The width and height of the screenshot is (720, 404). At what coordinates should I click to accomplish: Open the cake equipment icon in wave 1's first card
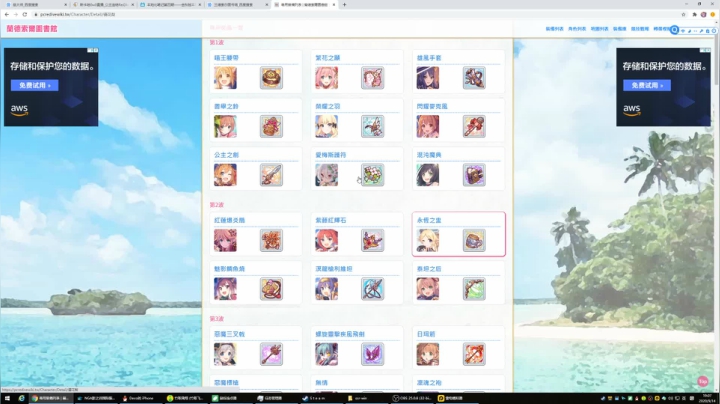271,78
